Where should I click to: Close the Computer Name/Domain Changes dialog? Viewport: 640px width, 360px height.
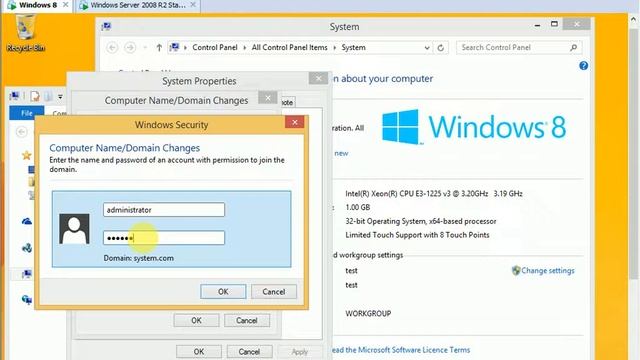[x=268, y=98]
